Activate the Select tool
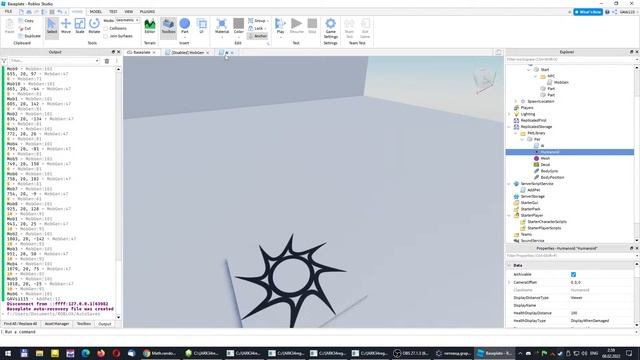 (52, 27)
